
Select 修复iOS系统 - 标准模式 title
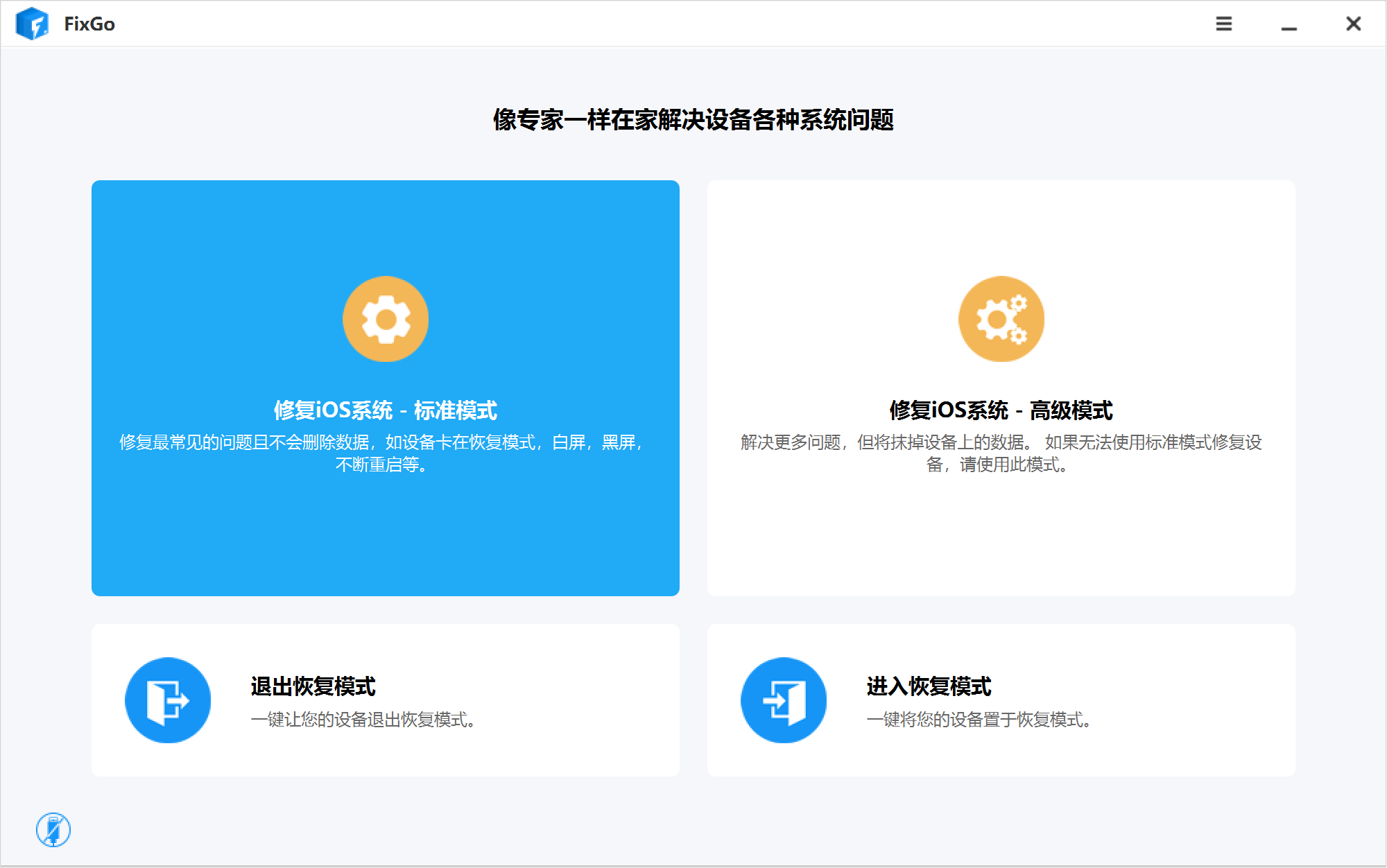(386, 410)
